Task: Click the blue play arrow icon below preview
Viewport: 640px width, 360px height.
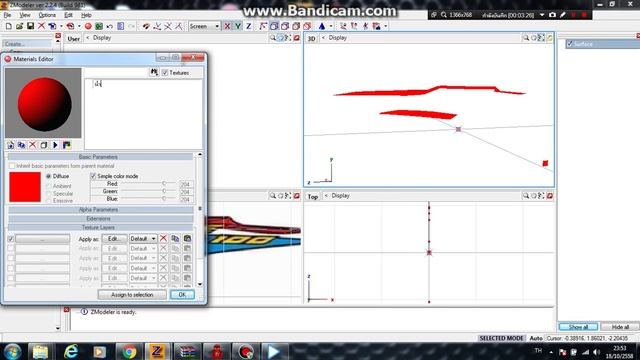Action: [x=55, y=145]
